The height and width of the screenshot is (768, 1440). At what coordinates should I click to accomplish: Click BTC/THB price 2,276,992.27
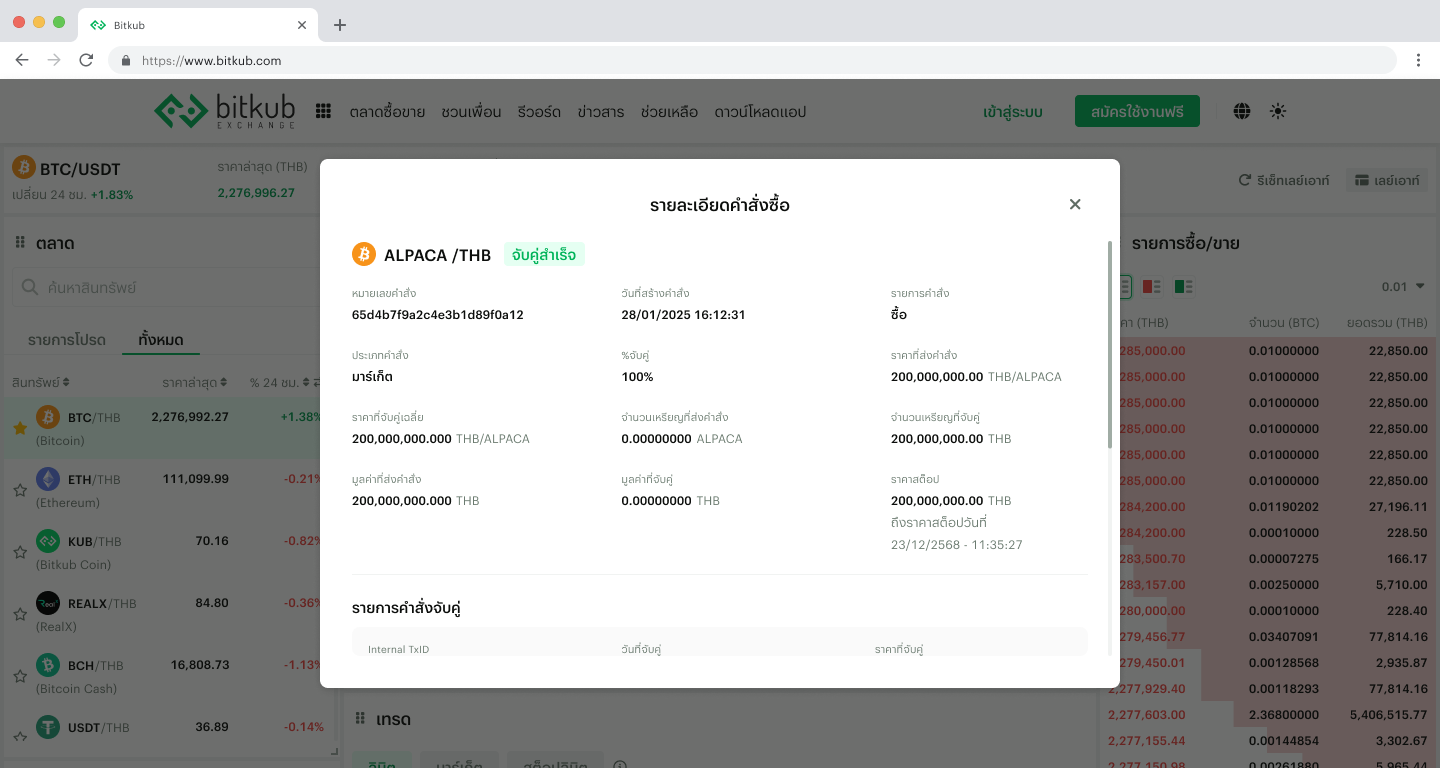pyautogui.click(x=190, y=417)
